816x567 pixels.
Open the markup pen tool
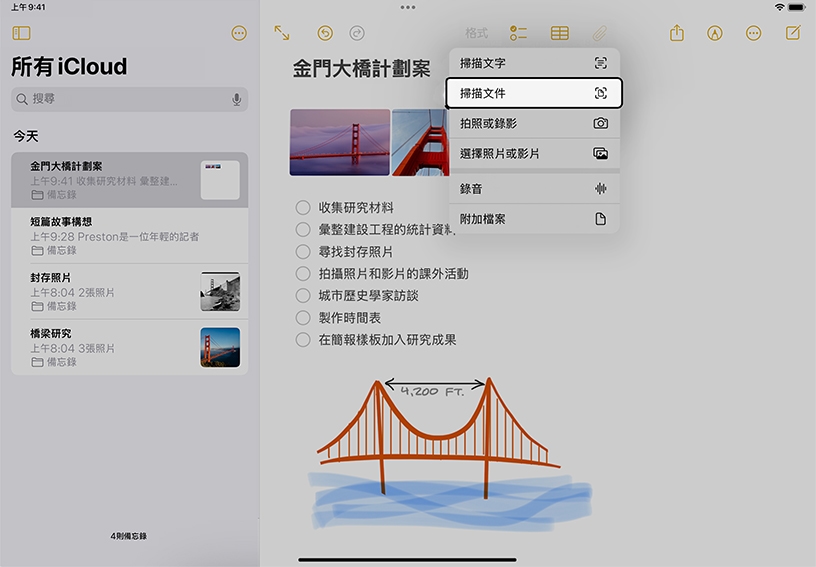click(715, 33)
